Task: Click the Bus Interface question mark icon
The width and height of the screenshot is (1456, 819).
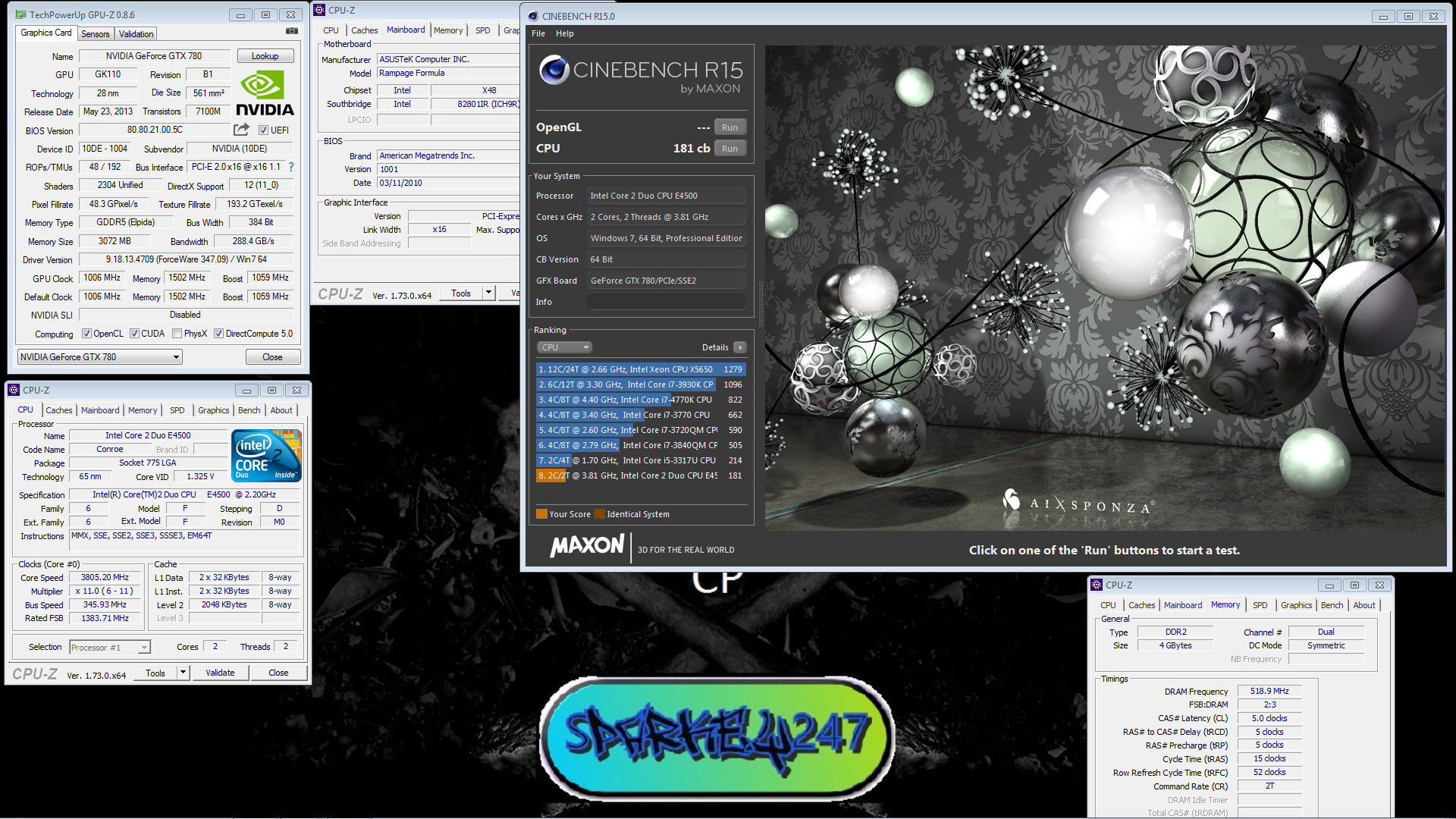Action: (x=291, y=167)
